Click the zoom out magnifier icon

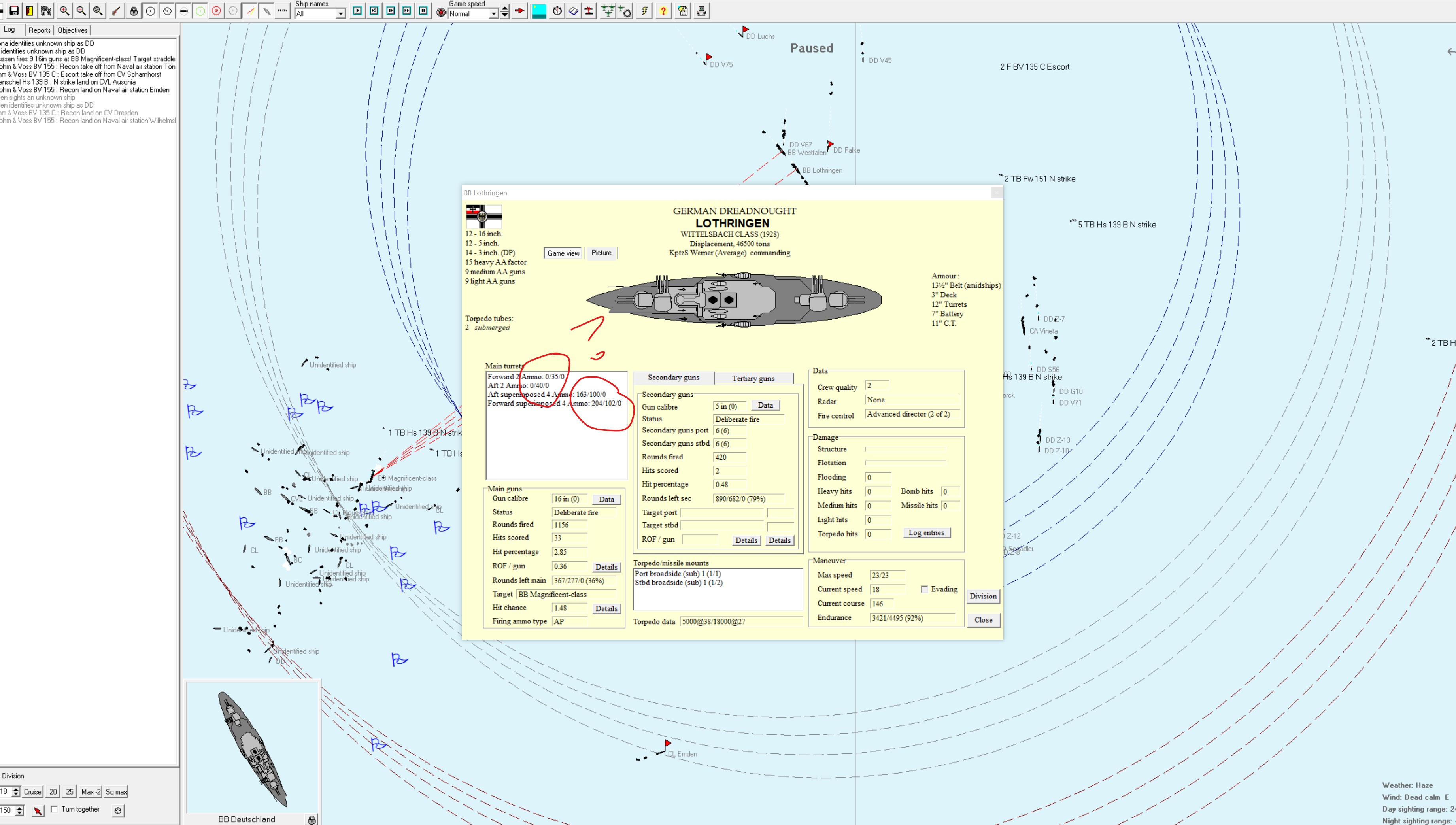81,11
